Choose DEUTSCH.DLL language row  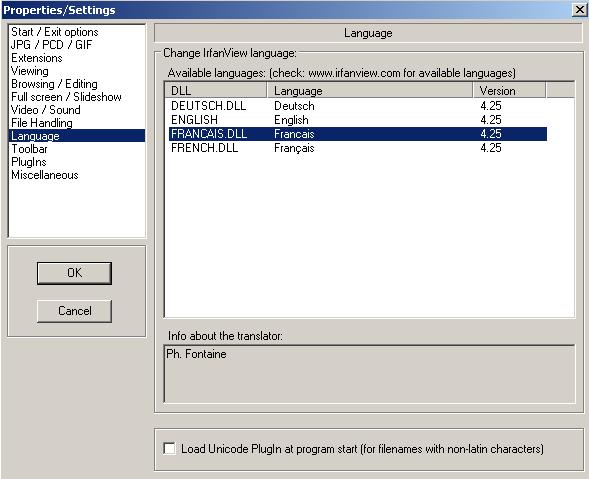(358, 106)
